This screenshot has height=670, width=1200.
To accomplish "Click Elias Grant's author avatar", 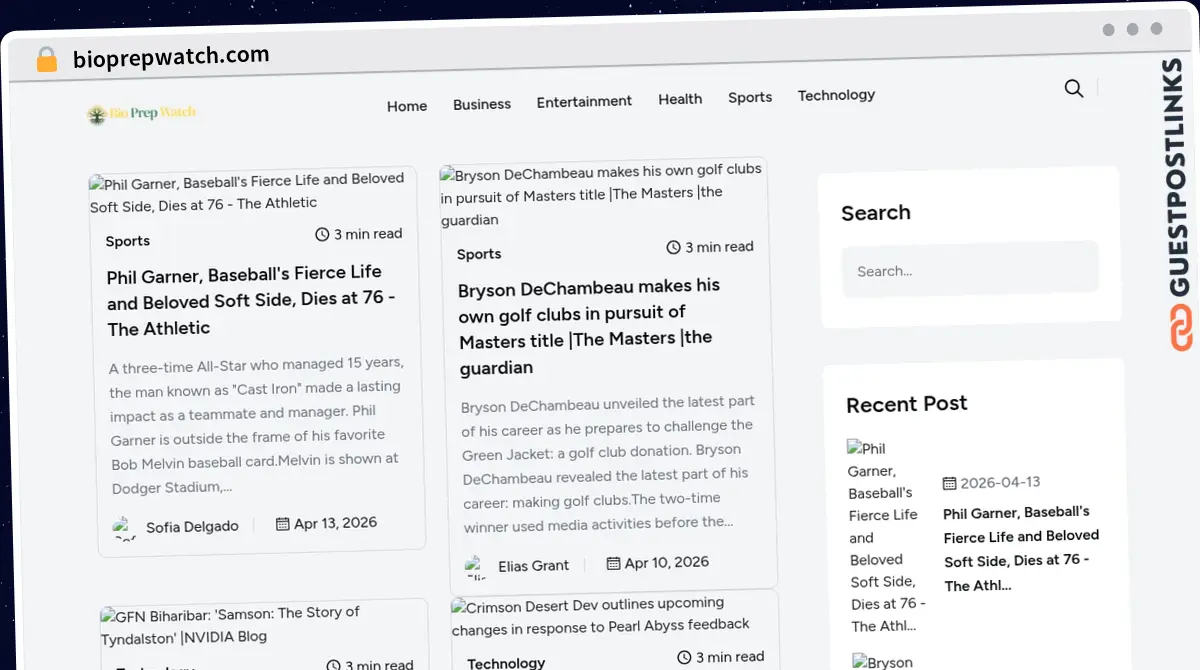I will click(476, 567).
